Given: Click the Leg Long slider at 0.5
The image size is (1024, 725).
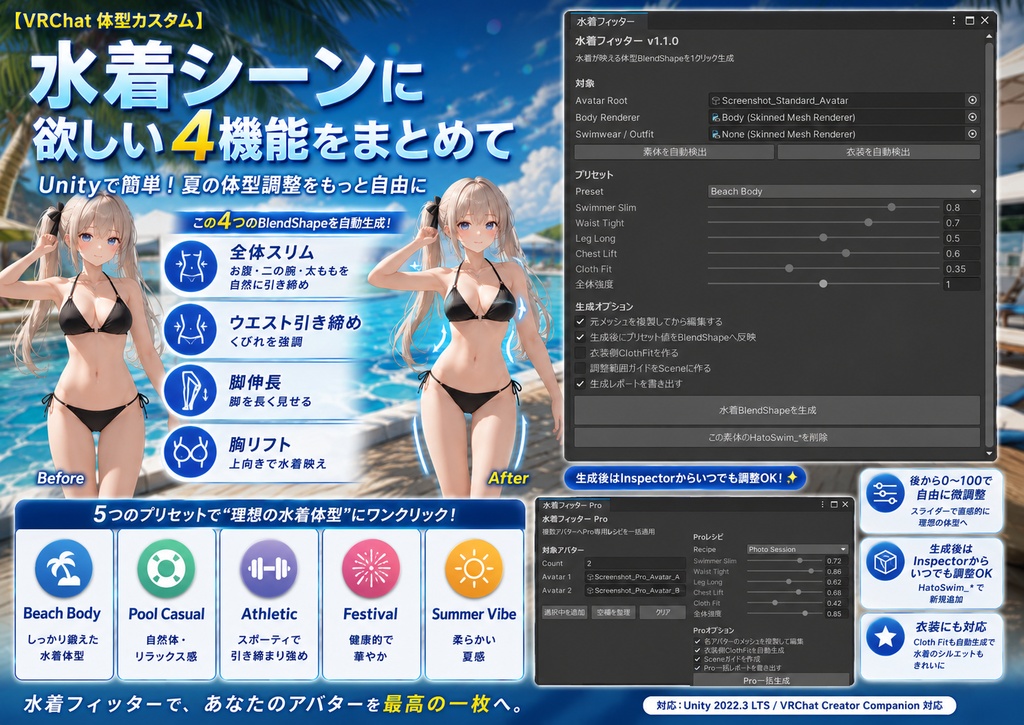Looking at the screenshot, I should pyautogui.click(x=824, y=238).
